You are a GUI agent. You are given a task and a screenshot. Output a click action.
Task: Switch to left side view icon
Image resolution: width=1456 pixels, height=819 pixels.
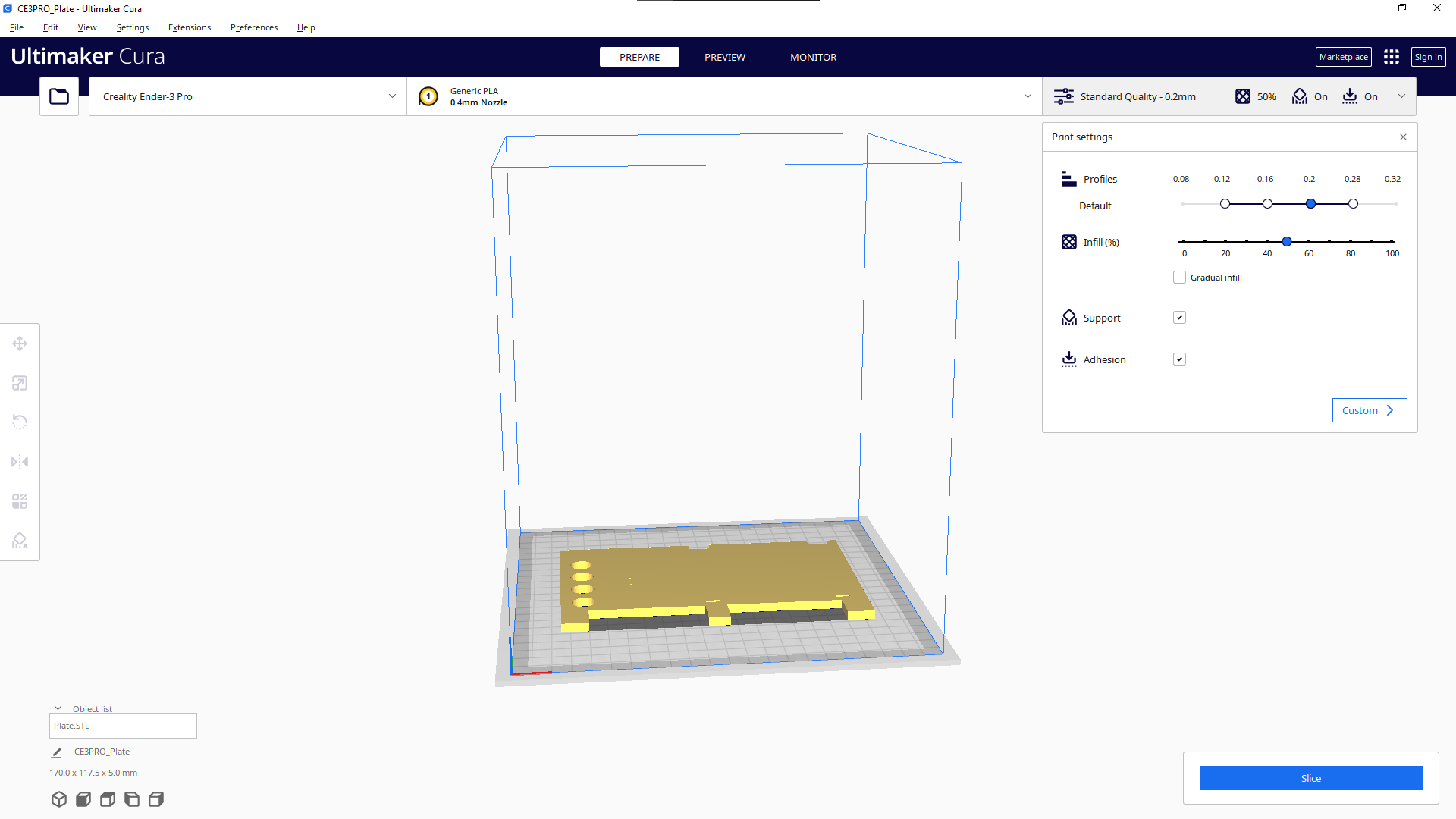[x=132, y=799]
